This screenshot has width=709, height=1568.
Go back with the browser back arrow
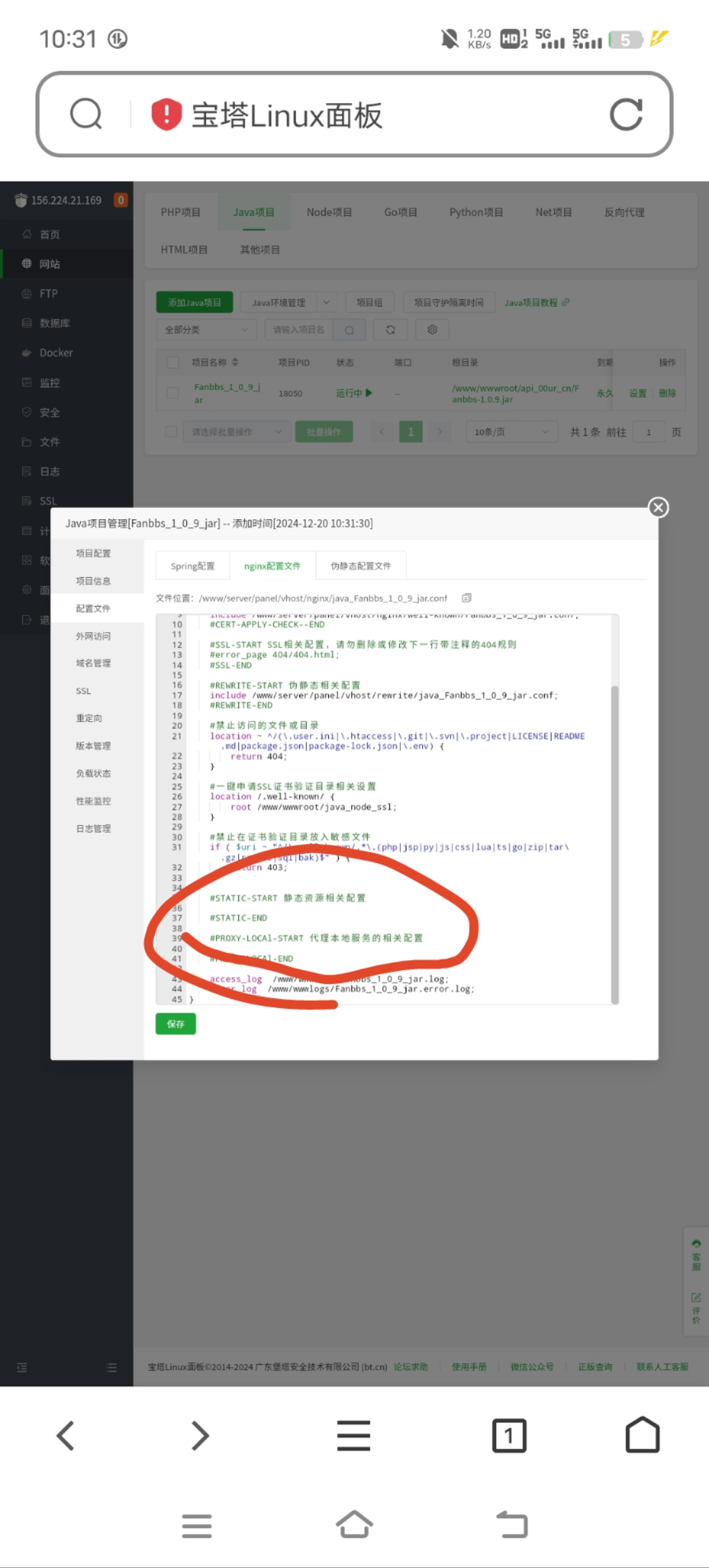[66, 1435]
